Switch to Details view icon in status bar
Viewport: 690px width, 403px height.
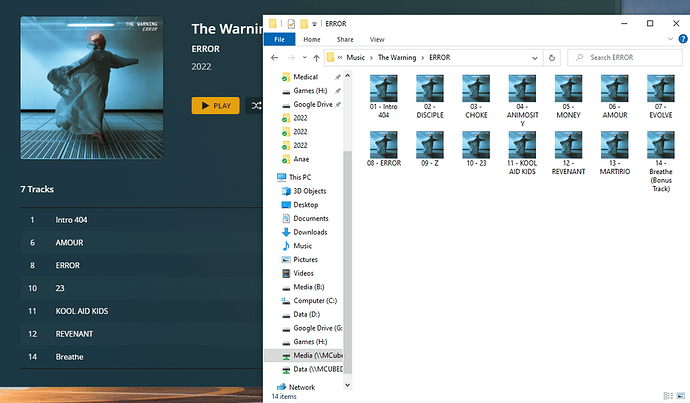[x=668, y=396]
